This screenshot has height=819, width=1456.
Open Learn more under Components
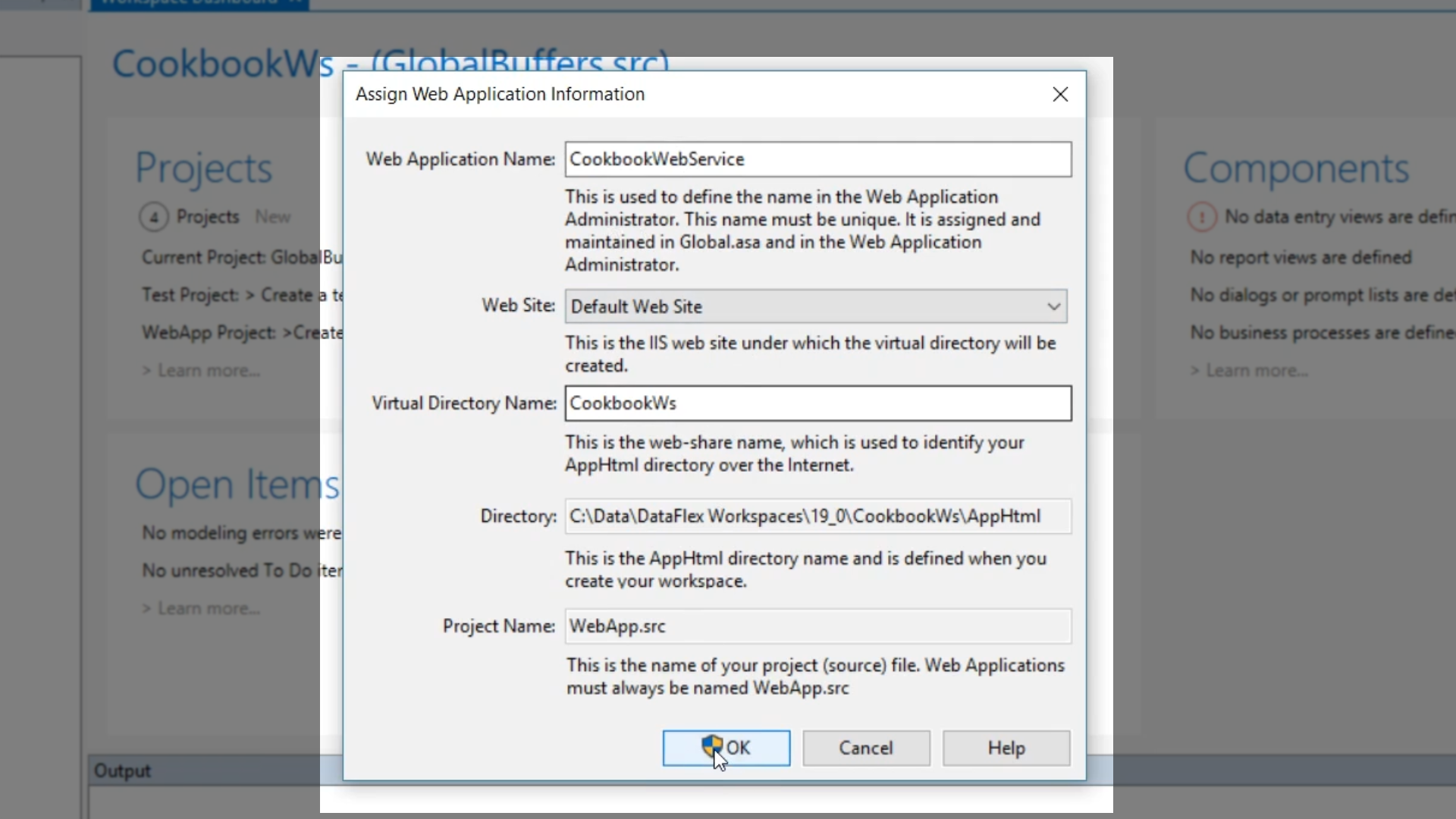(x=1256, y=371)
